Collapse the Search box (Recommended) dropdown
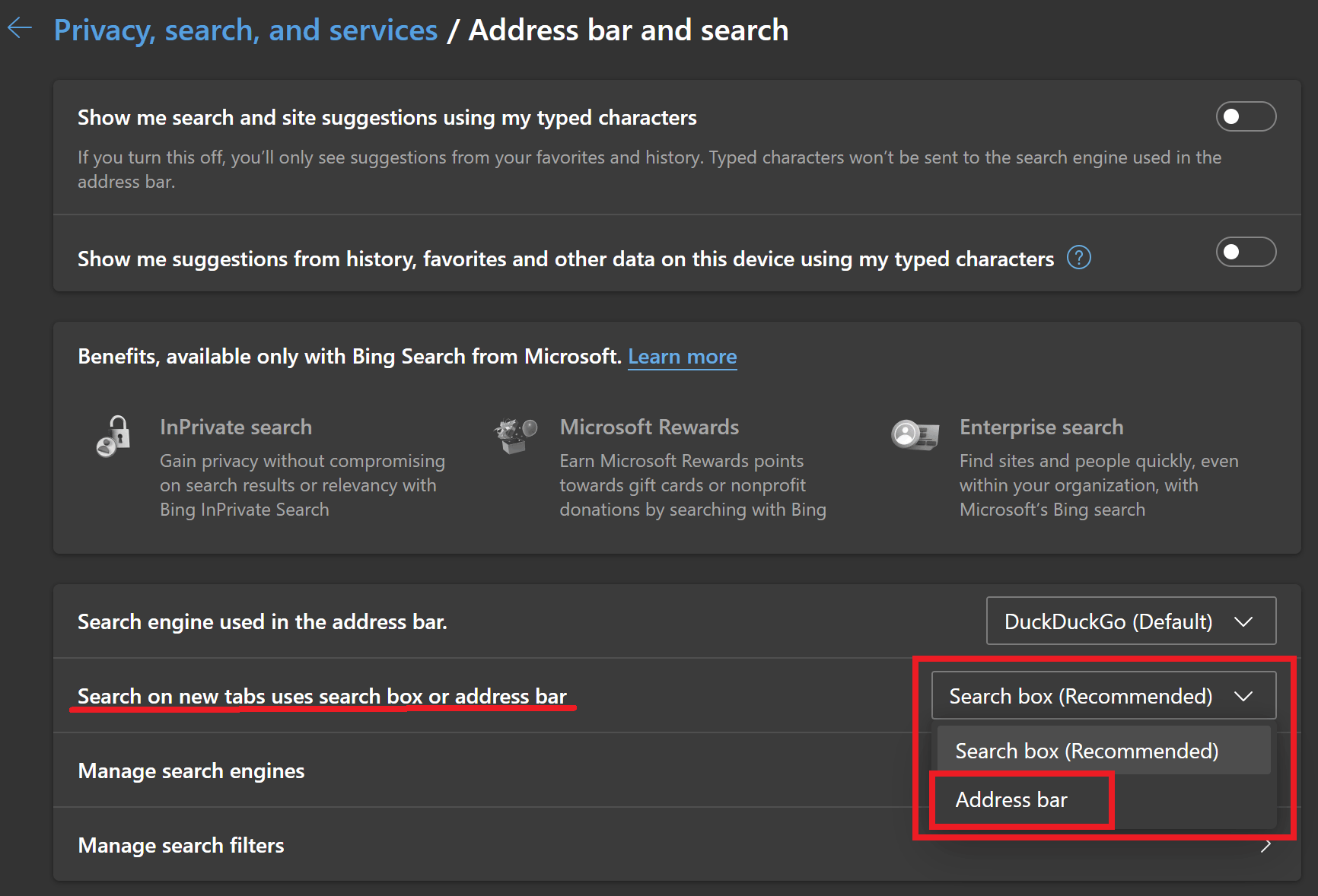Screen dimensions: 1318x896 pos(1103,695)
